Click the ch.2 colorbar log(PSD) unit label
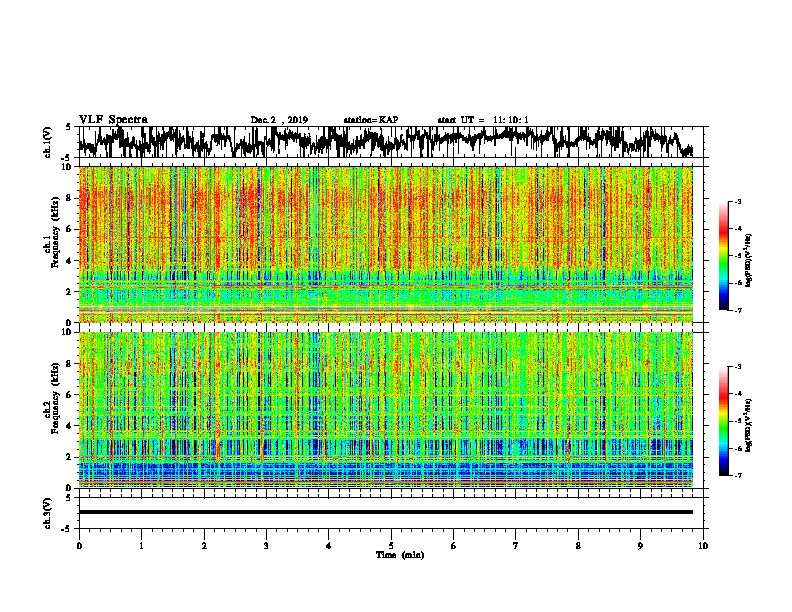The height and width of the screenshot is (612, 792). pyautogui.click(x=748, y=425)
